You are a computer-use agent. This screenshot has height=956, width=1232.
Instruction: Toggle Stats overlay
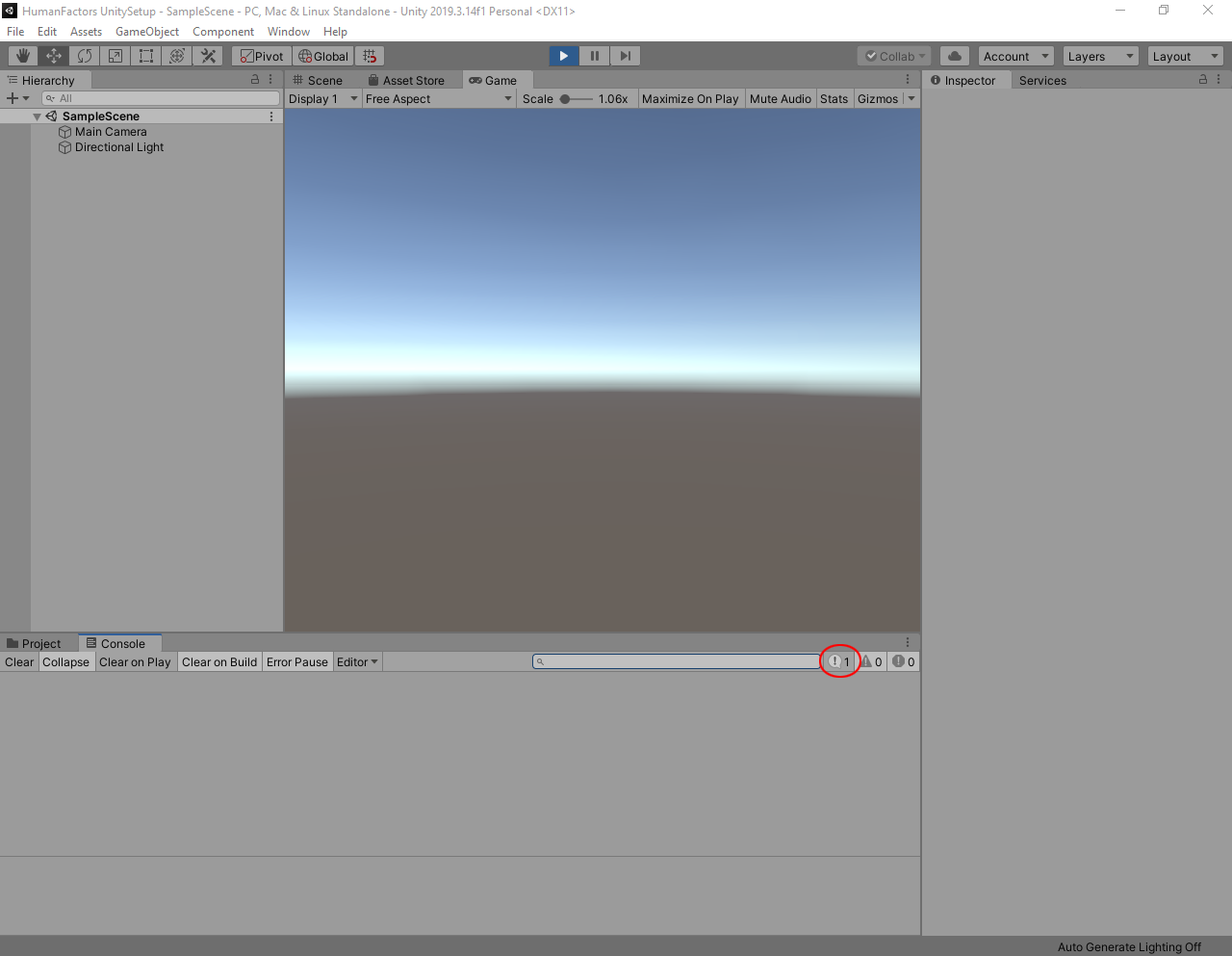tap(834, 98)
